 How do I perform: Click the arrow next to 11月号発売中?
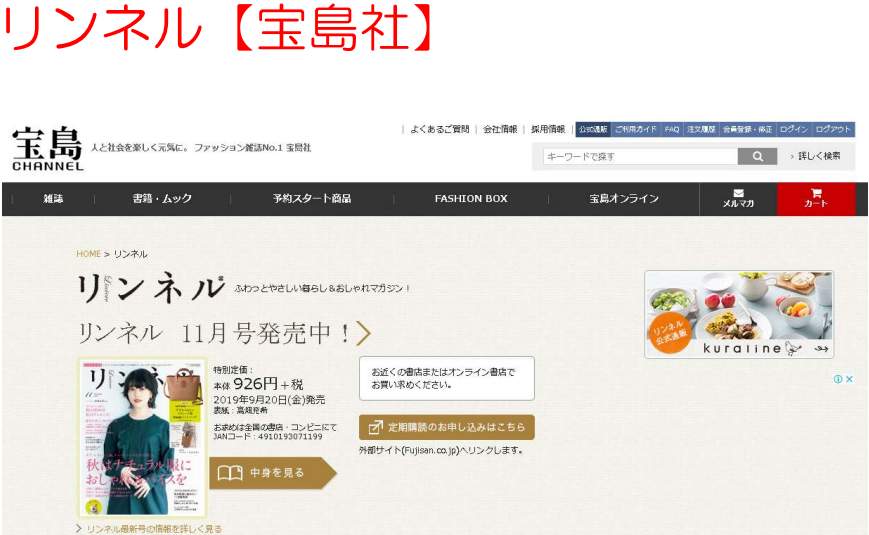[364, 333]
